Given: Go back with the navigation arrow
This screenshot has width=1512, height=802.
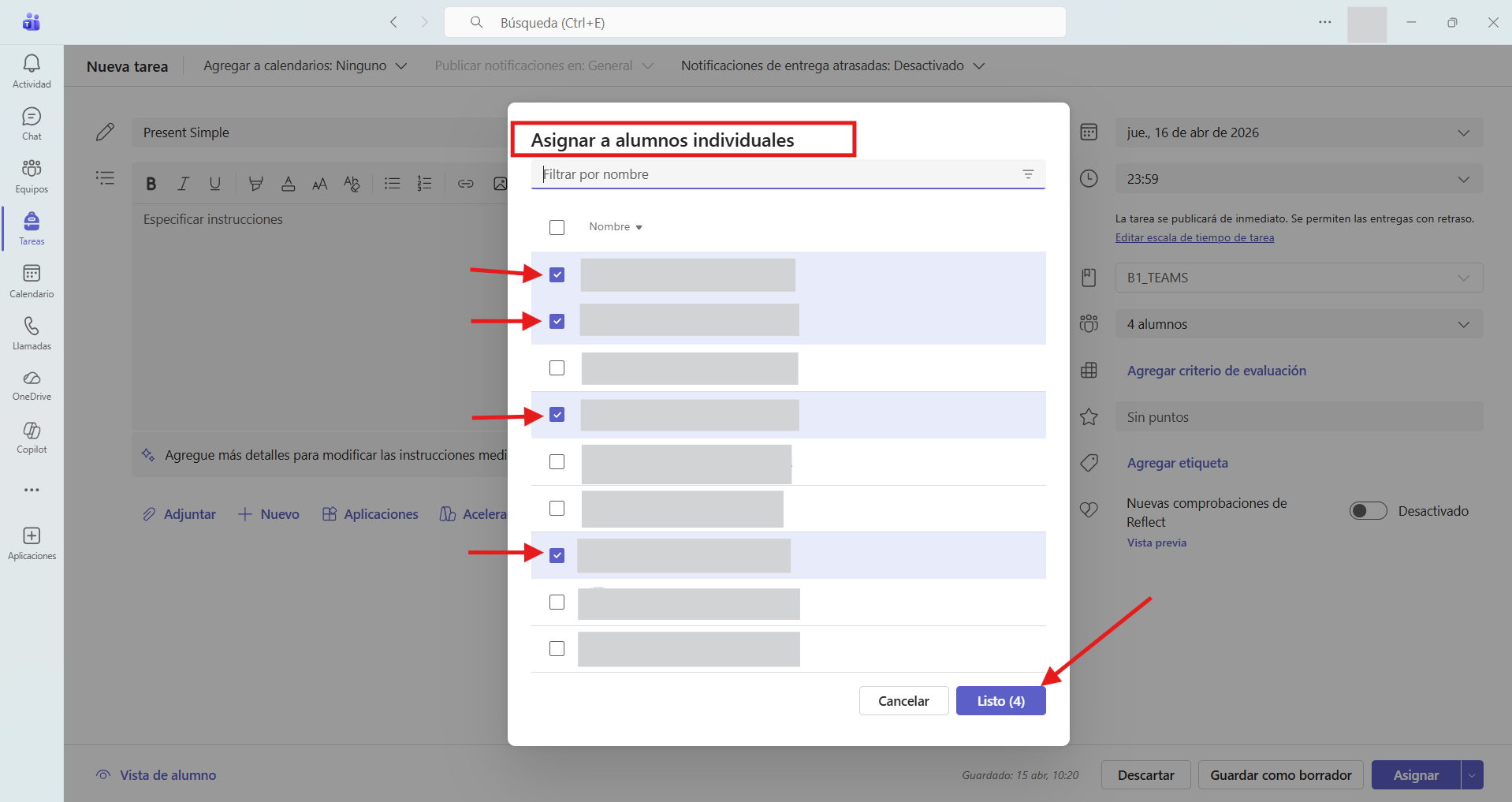Looking at the screenshot, I should 393,22.
